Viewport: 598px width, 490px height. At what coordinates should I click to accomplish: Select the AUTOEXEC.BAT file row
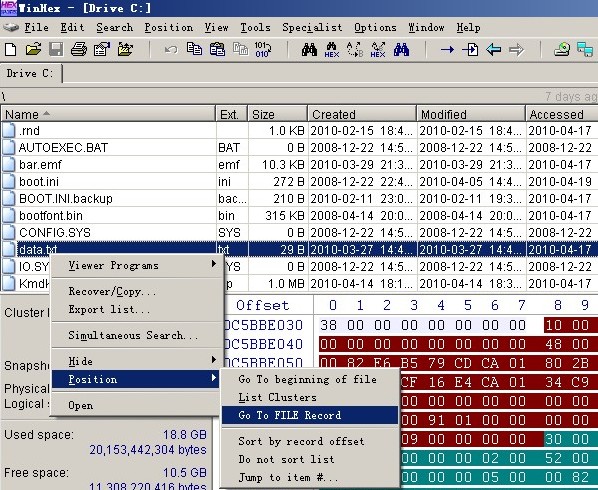pos(299,148)
